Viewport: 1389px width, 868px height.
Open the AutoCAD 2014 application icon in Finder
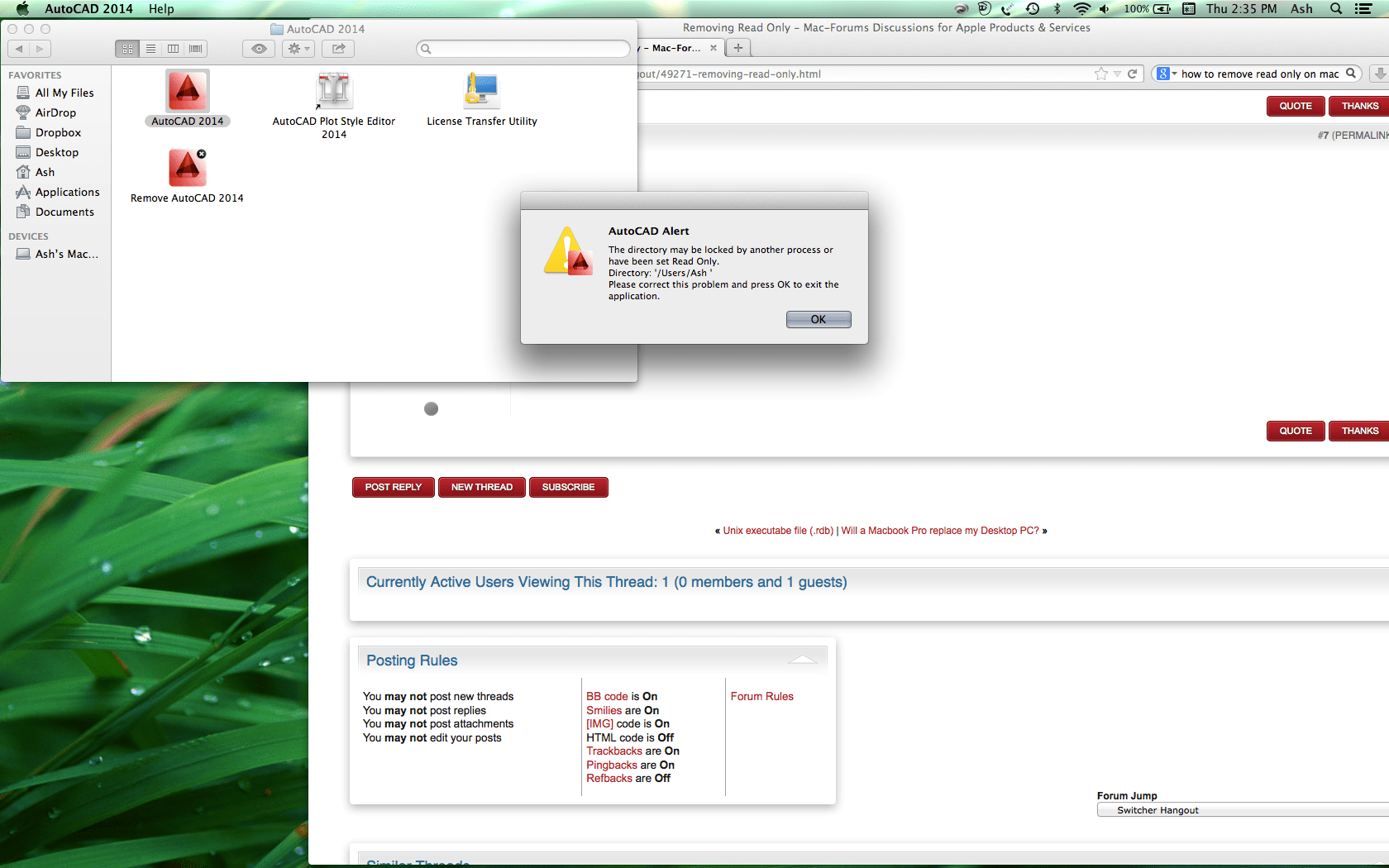point(188,91)
